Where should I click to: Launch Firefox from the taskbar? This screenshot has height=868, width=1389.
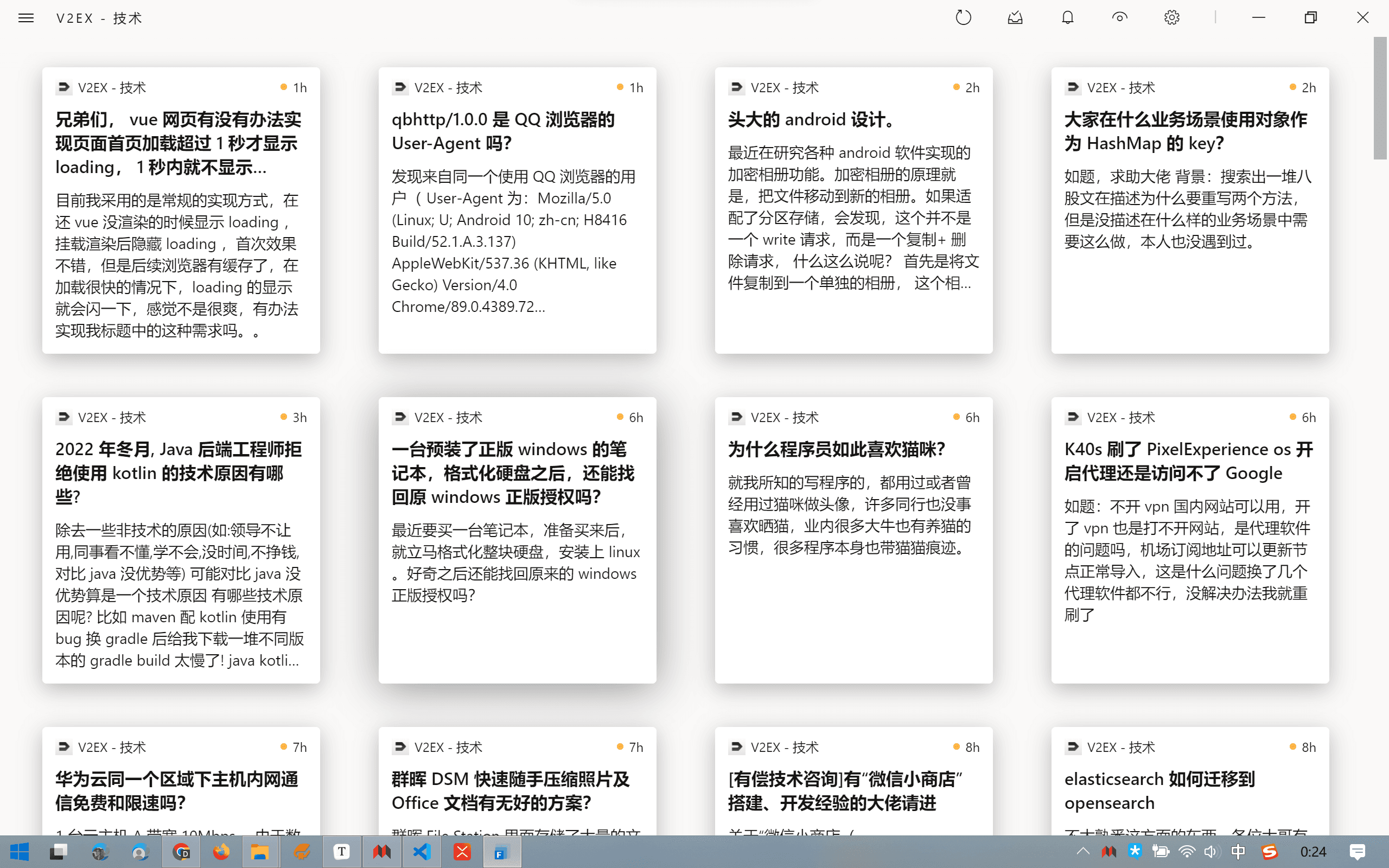coord(221,851)
